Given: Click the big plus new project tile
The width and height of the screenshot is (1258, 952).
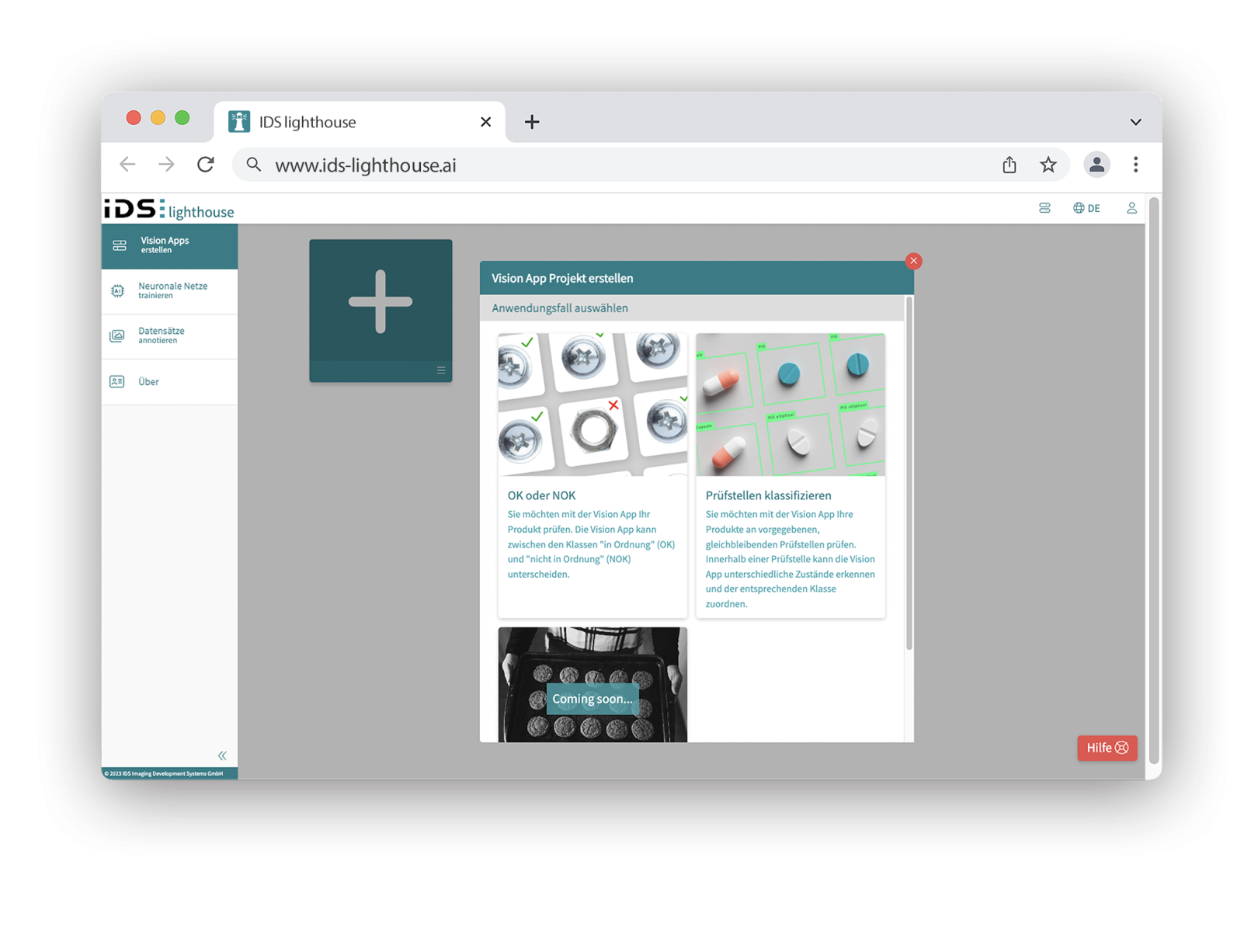Looking at the screenshot, I should [381, 302].
